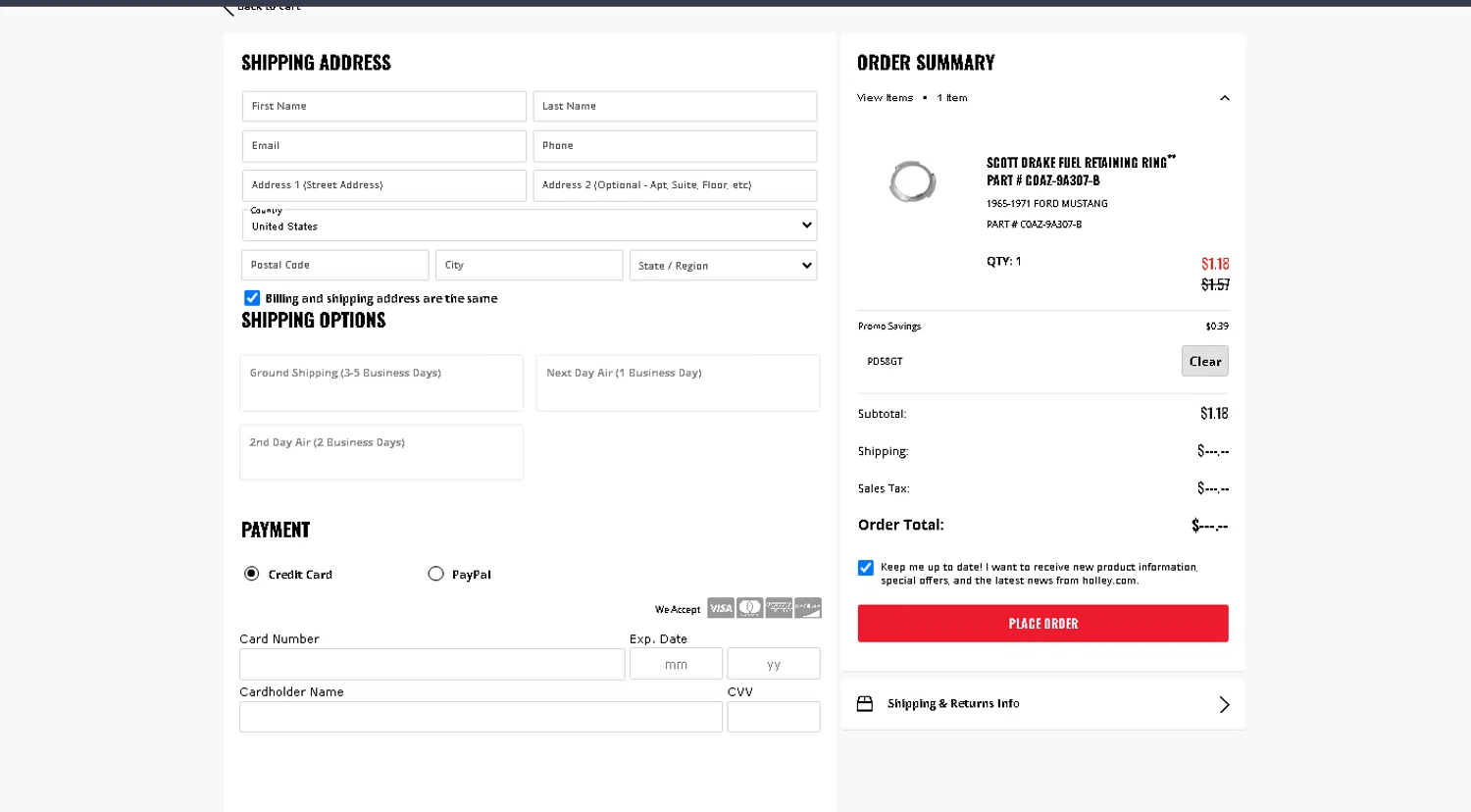
Task: Click the fuel retaining ring product thumbnail
Action: [912, 181]
